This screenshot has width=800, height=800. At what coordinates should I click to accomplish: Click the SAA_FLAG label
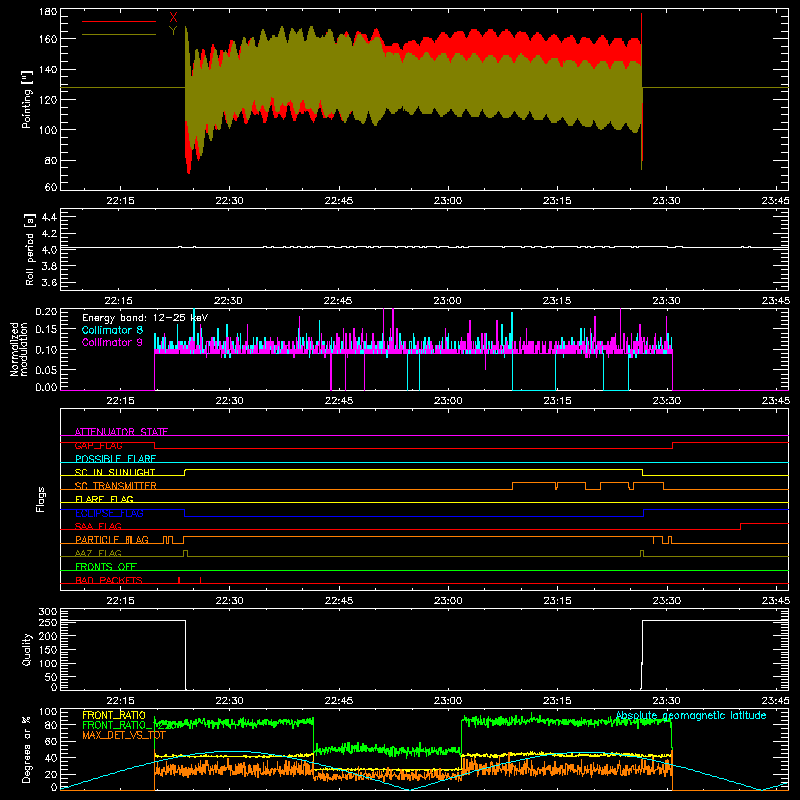coord(98,526)
